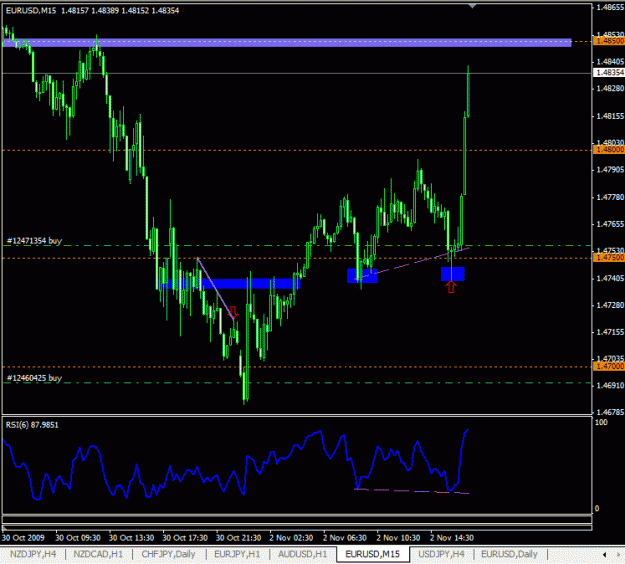Screen dimensions: 625x564
Task: Click the left tab-scroll arrow
Action: click(605, 554)
